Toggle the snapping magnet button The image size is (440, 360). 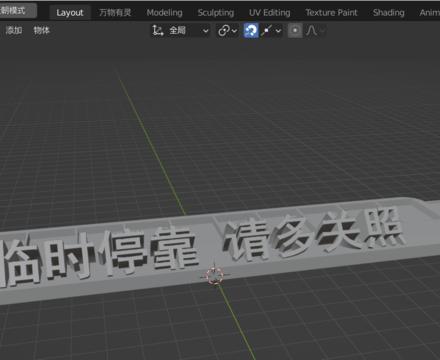pos(251,31)
